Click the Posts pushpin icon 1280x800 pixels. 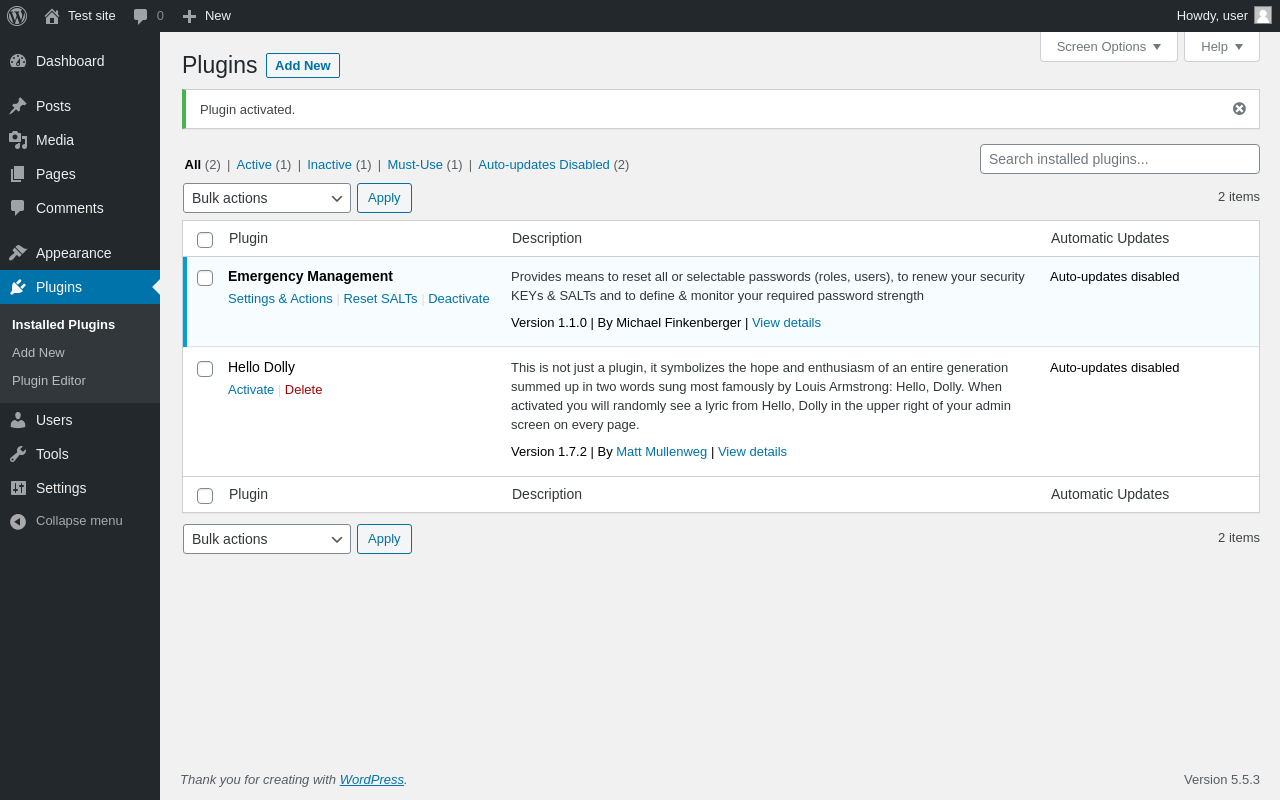click(18, 106)
